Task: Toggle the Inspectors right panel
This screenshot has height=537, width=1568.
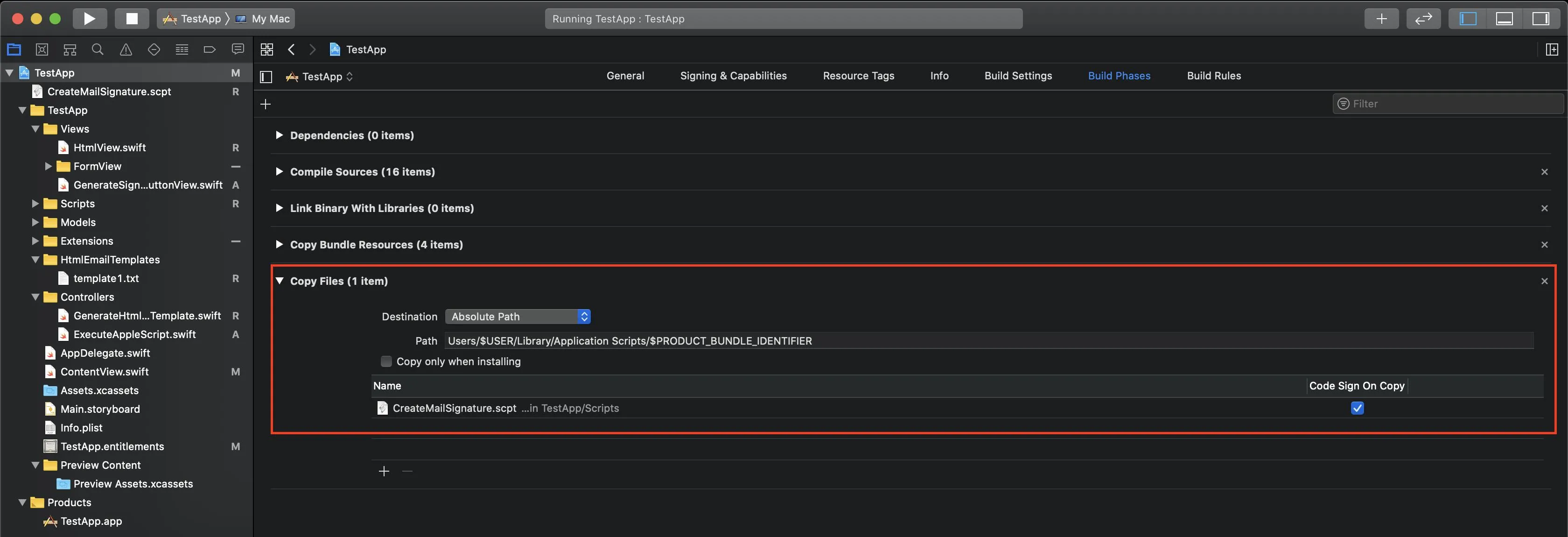Action: point(1540,18)
